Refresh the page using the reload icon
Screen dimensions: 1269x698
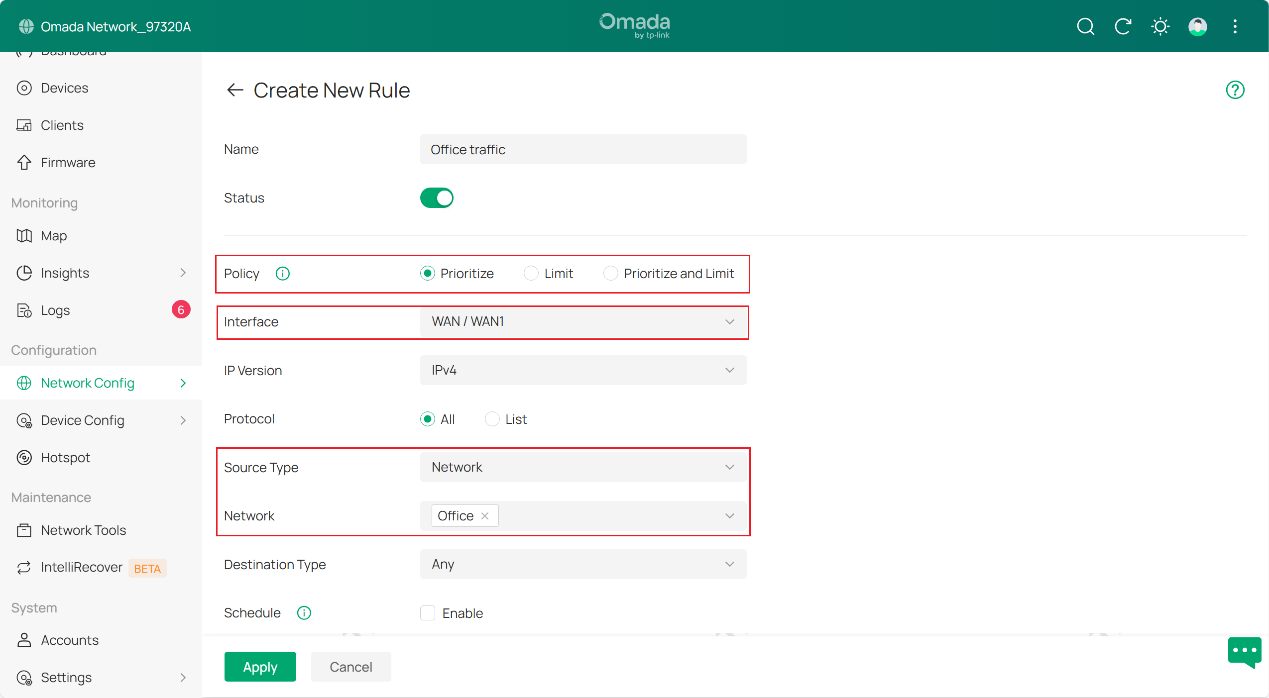pos(1122,26)
